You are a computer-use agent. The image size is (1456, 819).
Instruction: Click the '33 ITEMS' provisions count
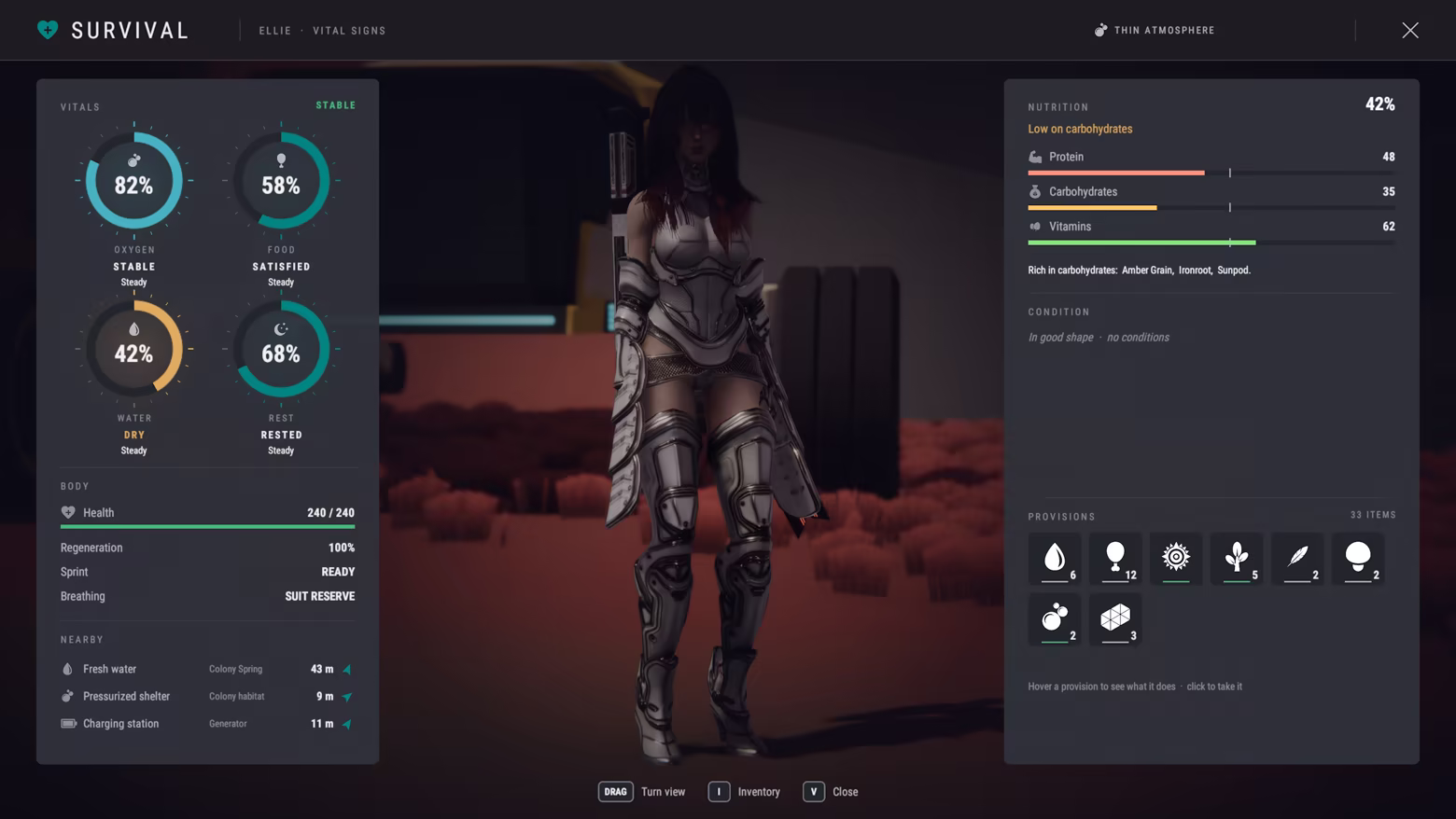pyautogui.click(x=1373, y=515)
